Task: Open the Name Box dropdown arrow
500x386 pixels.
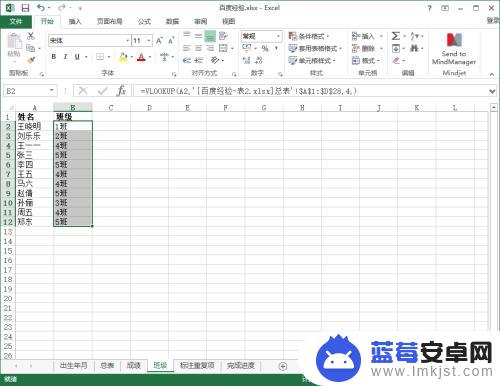Action: point(52,91)
